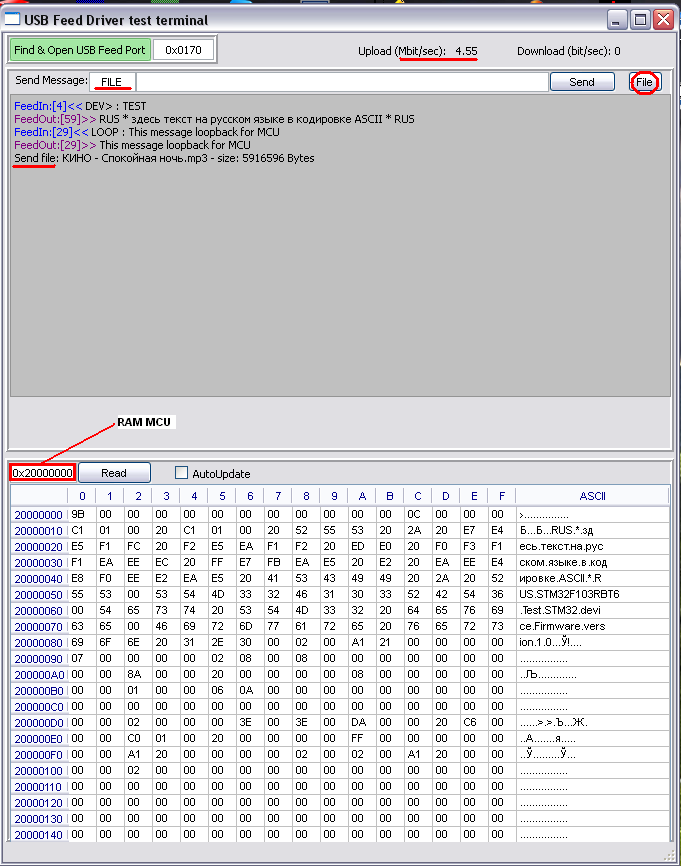
Task: Click ASCII text '.Test.STM32.devi'
Action: click(x=559, y=611)
